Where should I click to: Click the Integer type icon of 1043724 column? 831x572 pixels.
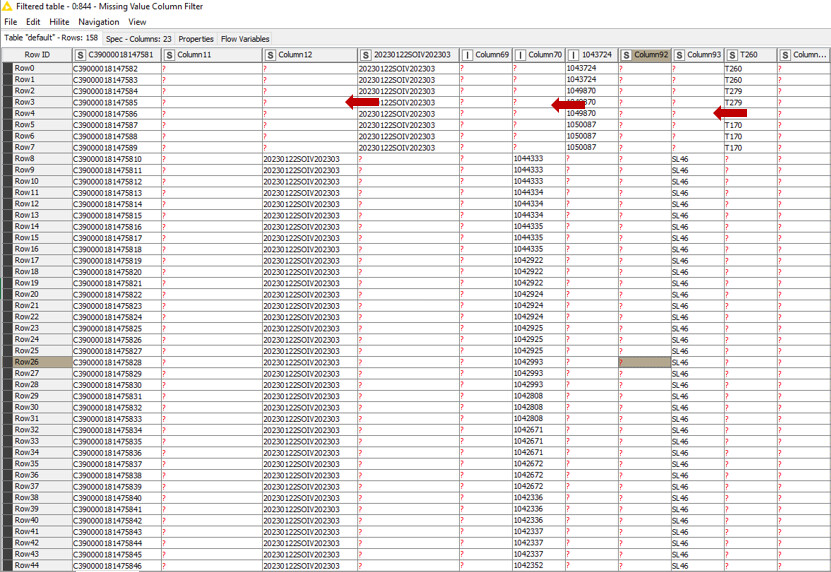click(573, 55)
